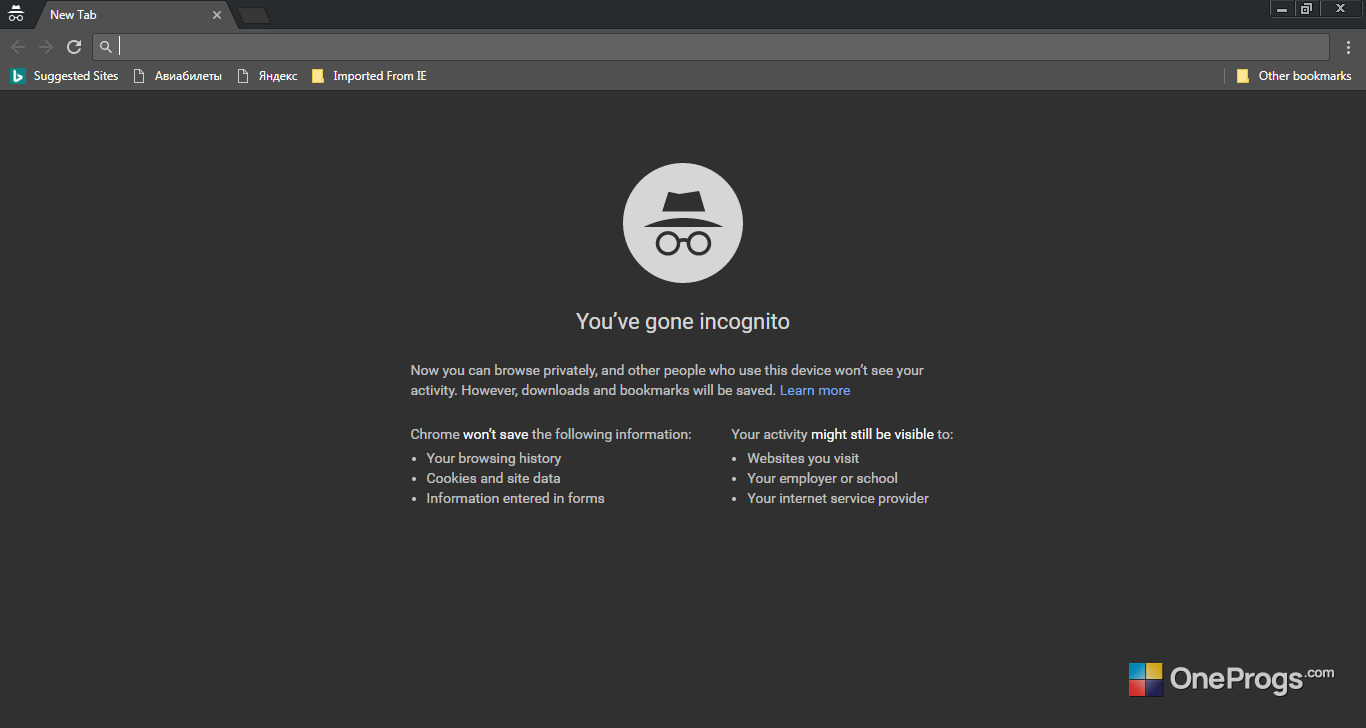Open the Авиабилеты bookmark
This screenshot has width=1366, height=728.
(177, 76)
